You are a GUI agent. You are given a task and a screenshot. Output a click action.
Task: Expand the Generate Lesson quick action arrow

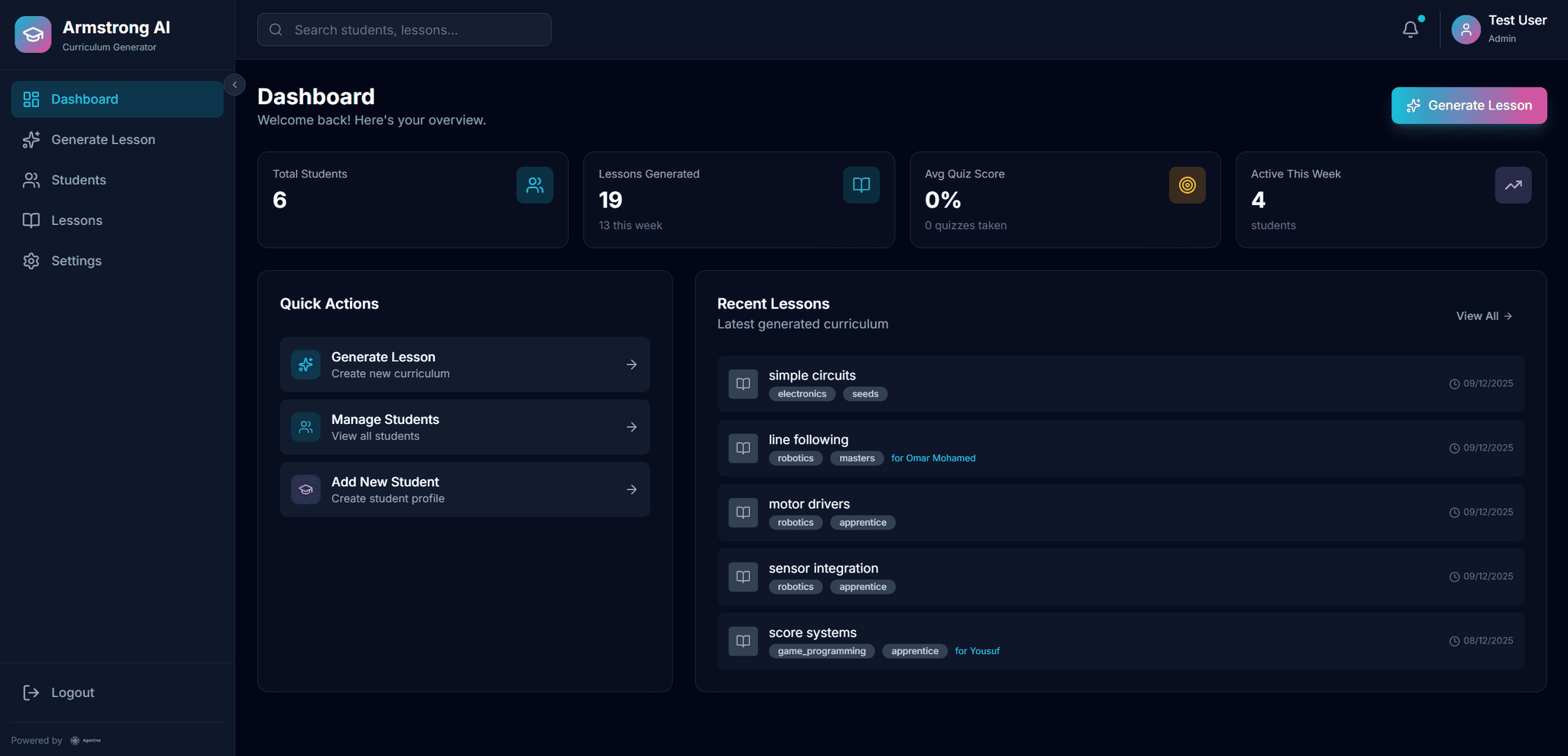tap(632, 365)
